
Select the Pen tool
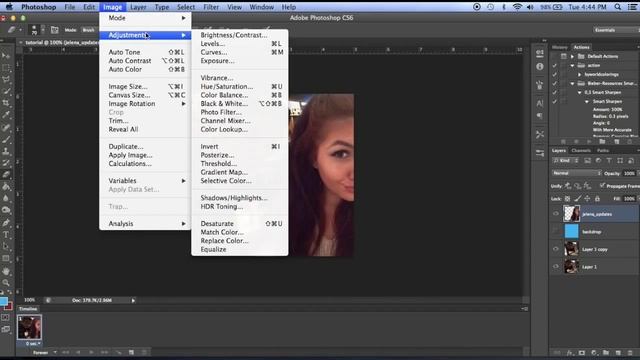tap(6, 222)
